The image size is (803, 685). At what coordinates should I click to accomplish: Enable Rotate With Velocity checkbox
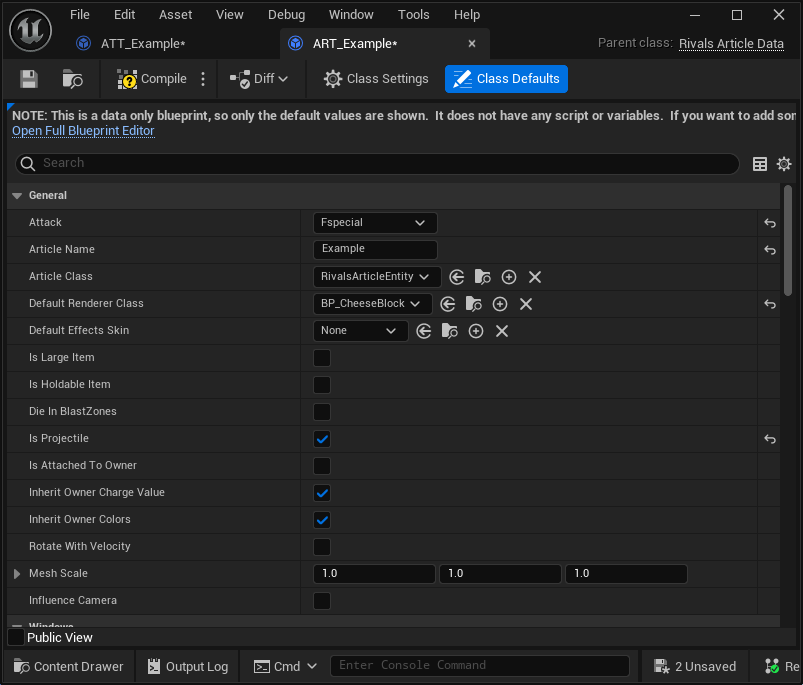tap(322, 547)
